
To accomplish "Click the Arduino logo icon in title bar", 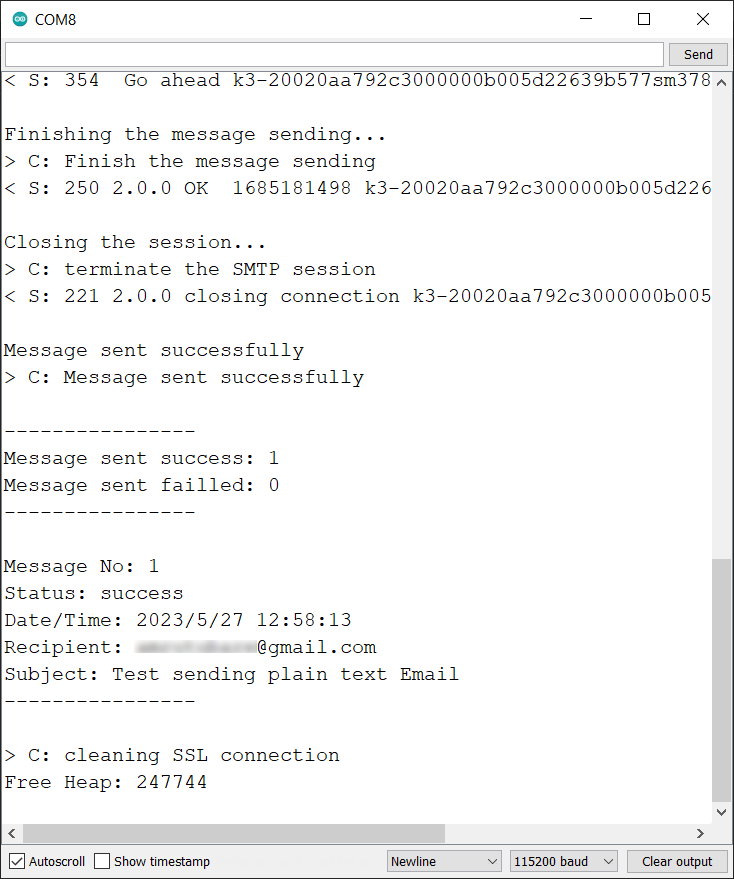I will 20,19.
